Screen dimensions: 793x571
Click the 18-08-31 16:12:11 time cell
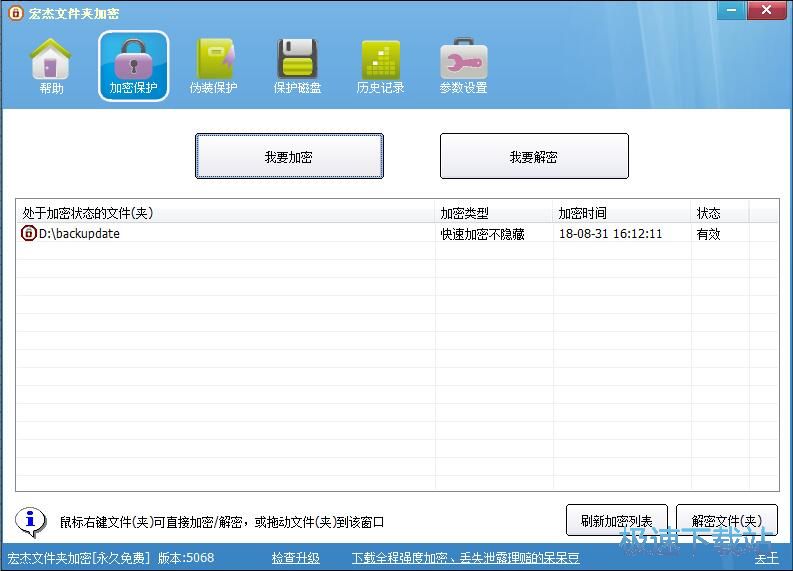point(610,234)
